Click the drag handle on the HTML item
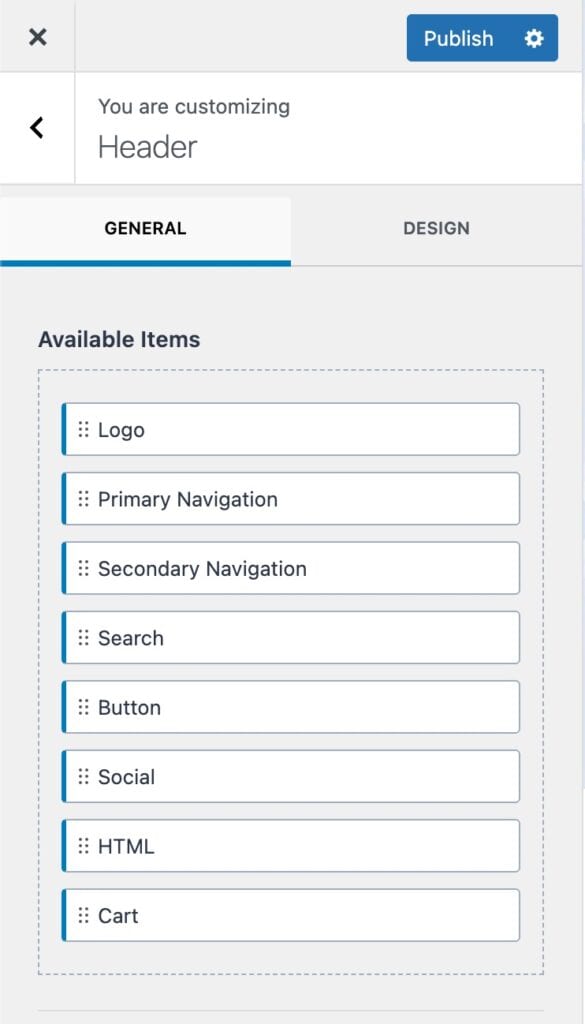 pyautogui.click(x=85, y=845)
